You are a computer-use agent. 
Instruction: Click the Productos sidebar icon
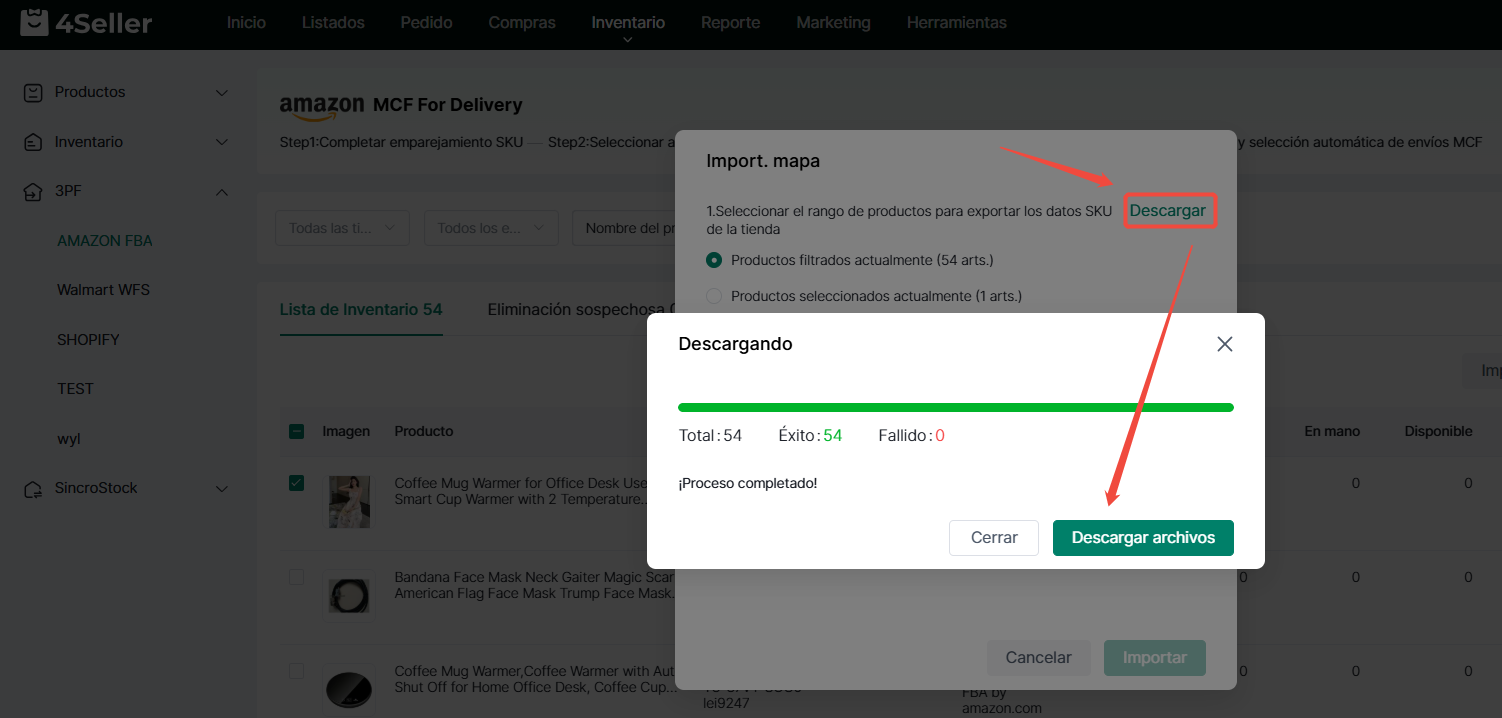click(34, 92)
